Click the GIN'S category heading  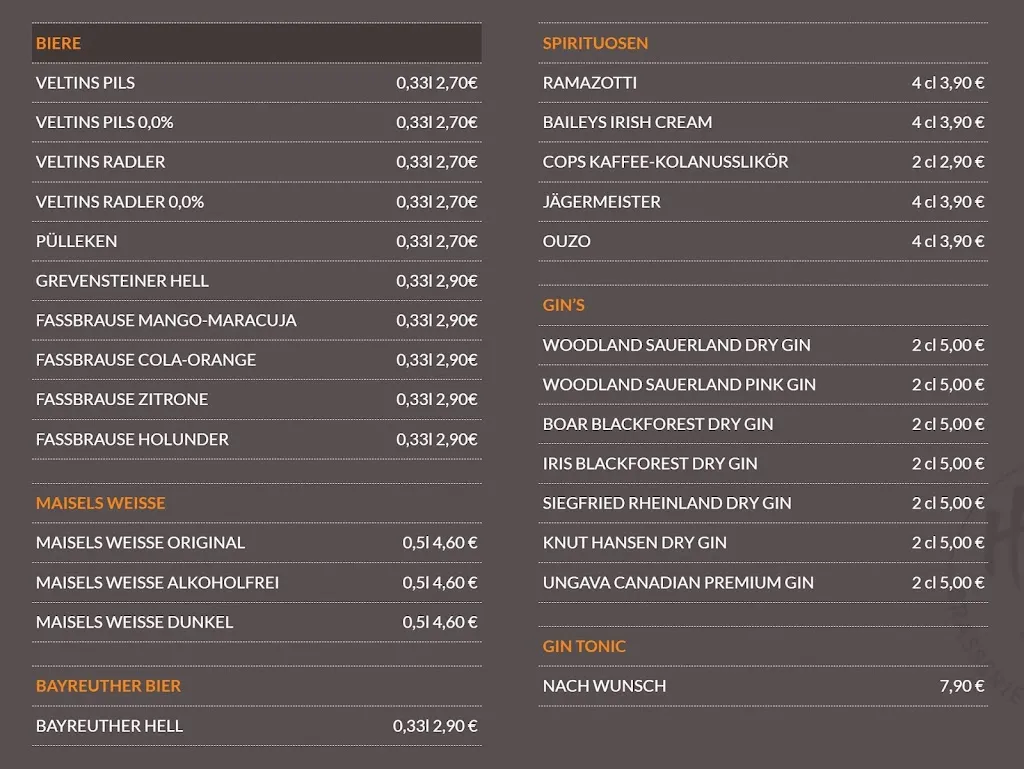[563, 305]
